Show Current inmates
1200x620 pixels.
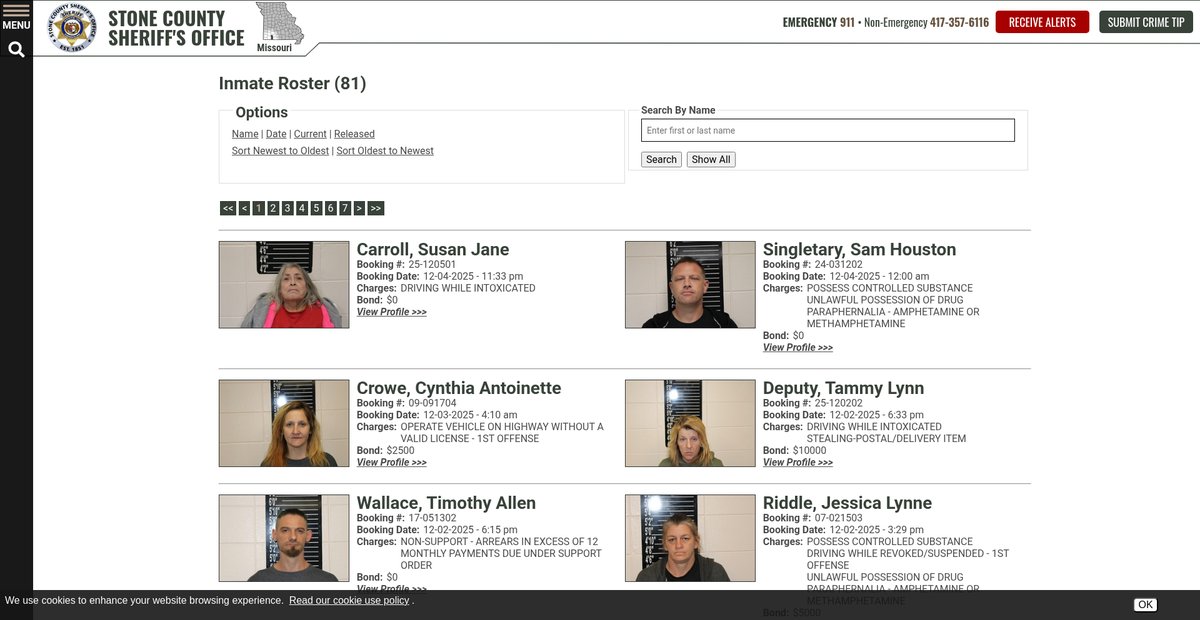310,134
